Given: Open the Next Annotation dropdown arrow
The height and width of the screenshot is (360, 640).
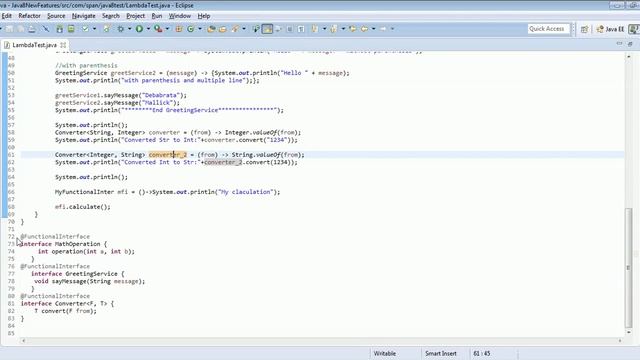Looking at the screenshot, I should [x=324, y=29].
